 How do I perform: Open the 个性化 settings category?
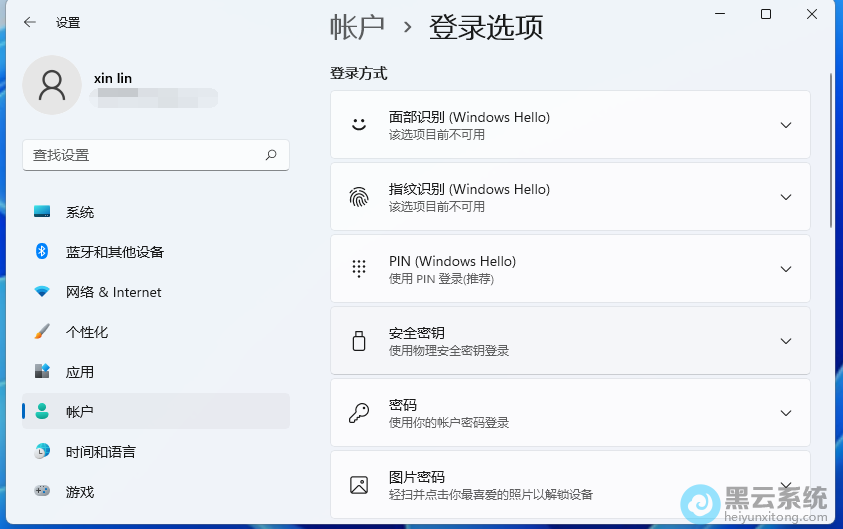point(87,332)
